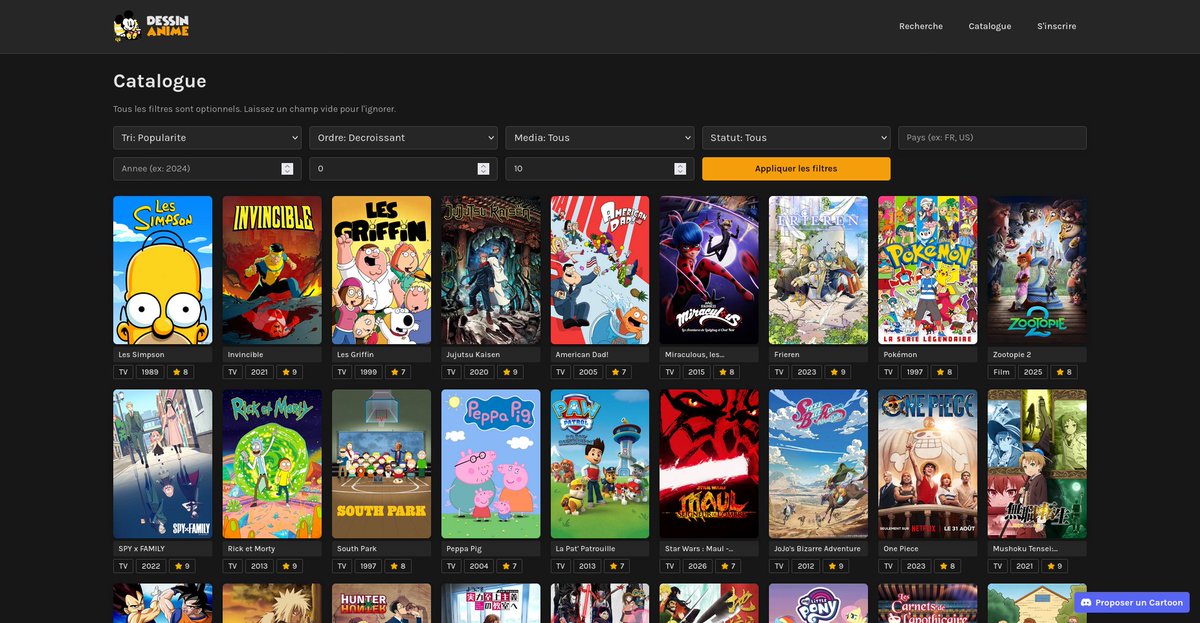This screenshot has width=1200, height=623.
Task: Open the Catalogue nav link
Action: [x=990, y=26]
